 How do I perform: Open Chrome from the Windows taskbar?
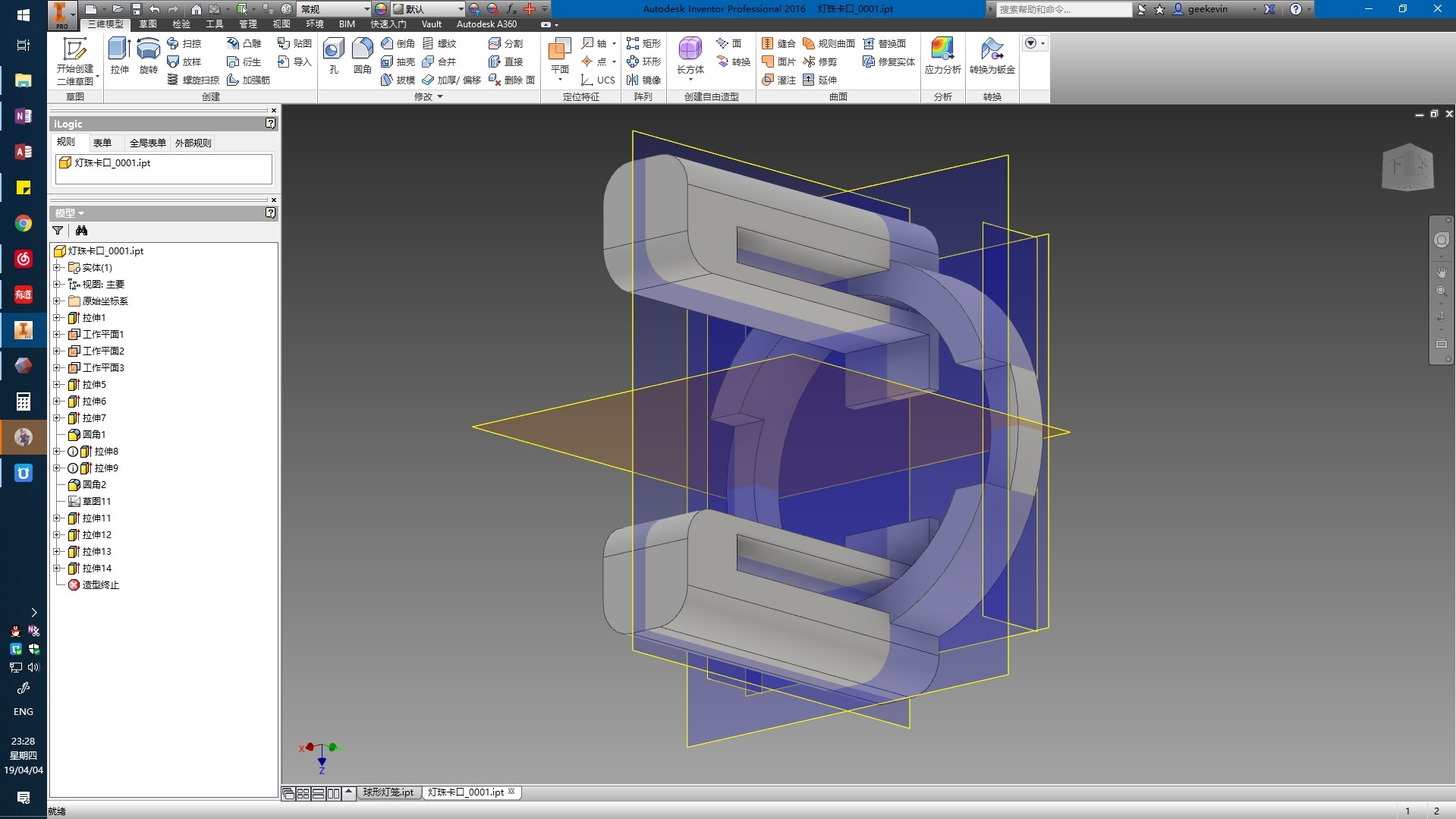click(x=23, y=223)
